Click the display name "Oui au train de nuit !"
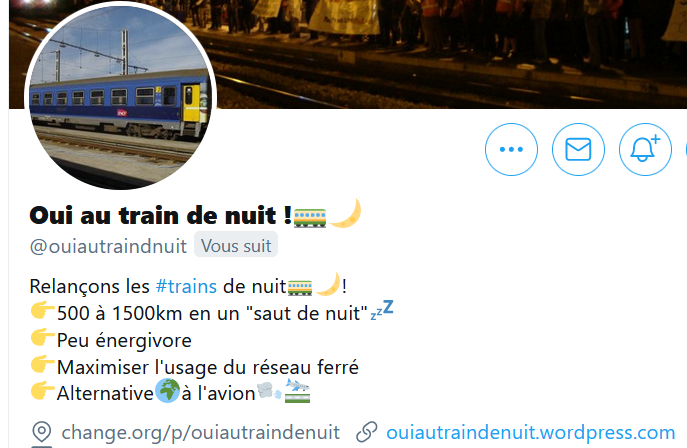The image size is (687, 448). click(x=160, y=215)
